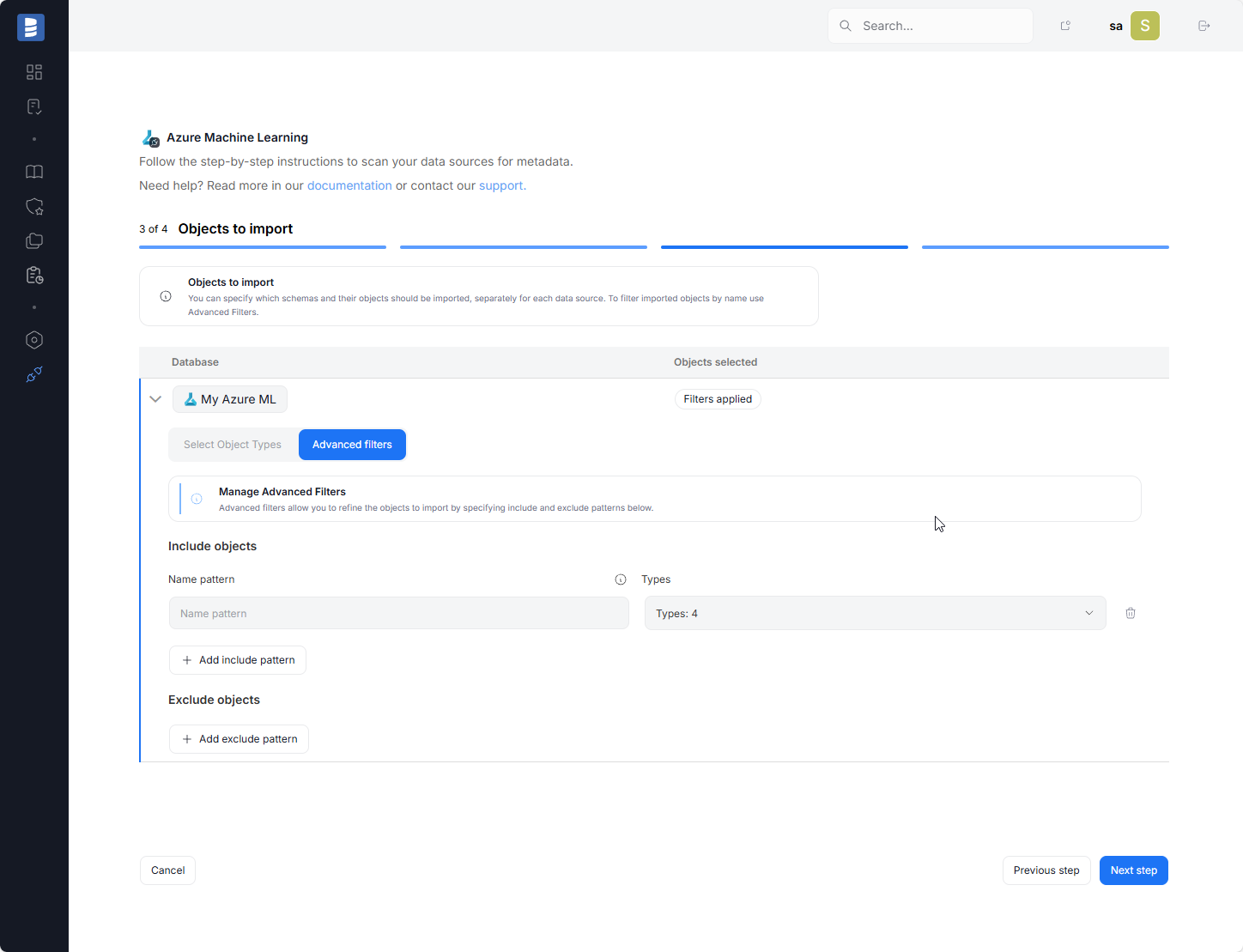
Task: Open the dashboard grid icon in sidebar
Action: click(34, 72)
